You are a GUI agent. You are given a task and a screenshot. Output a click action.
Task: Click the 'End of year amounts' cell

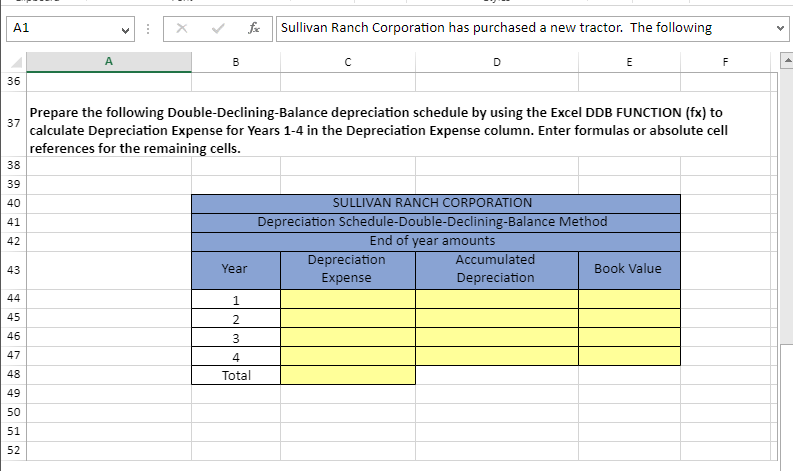point(436,241)
